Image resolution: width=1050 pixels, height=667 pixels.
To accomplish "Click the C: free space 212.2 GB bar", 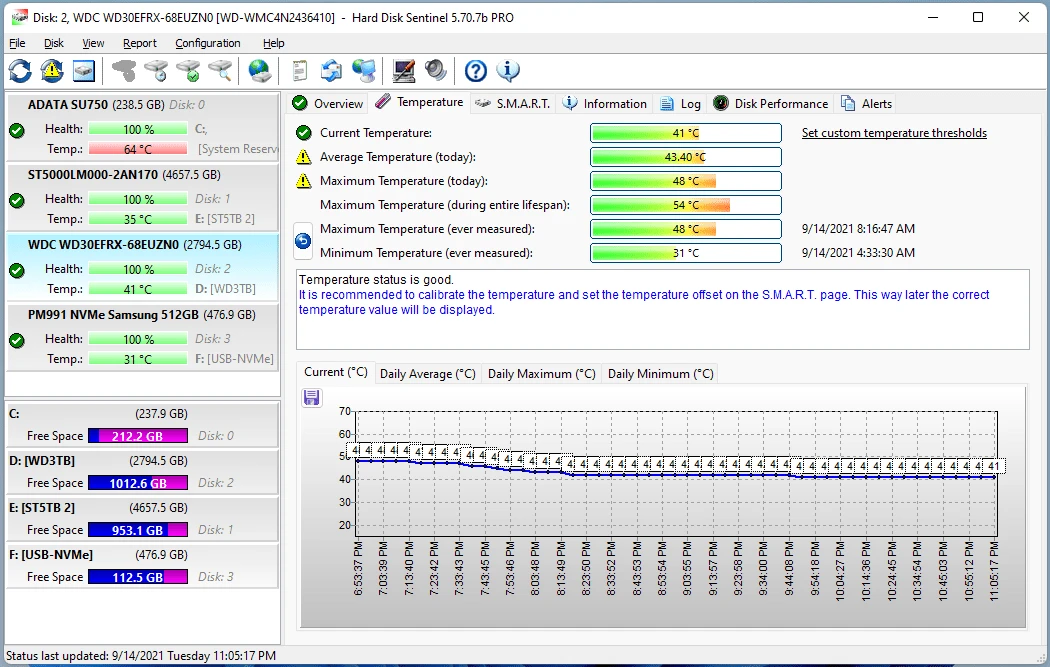I will [x=138, y=436].
